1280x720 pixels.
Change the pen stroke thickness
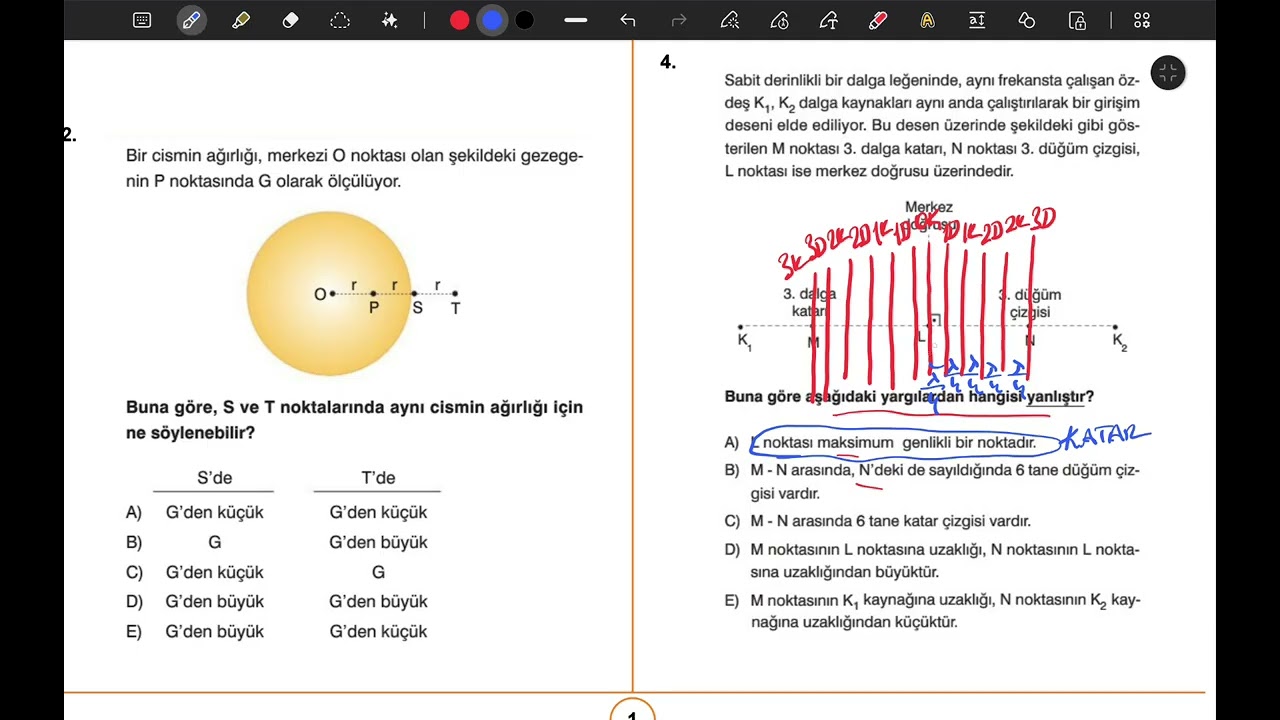point(575,20)
